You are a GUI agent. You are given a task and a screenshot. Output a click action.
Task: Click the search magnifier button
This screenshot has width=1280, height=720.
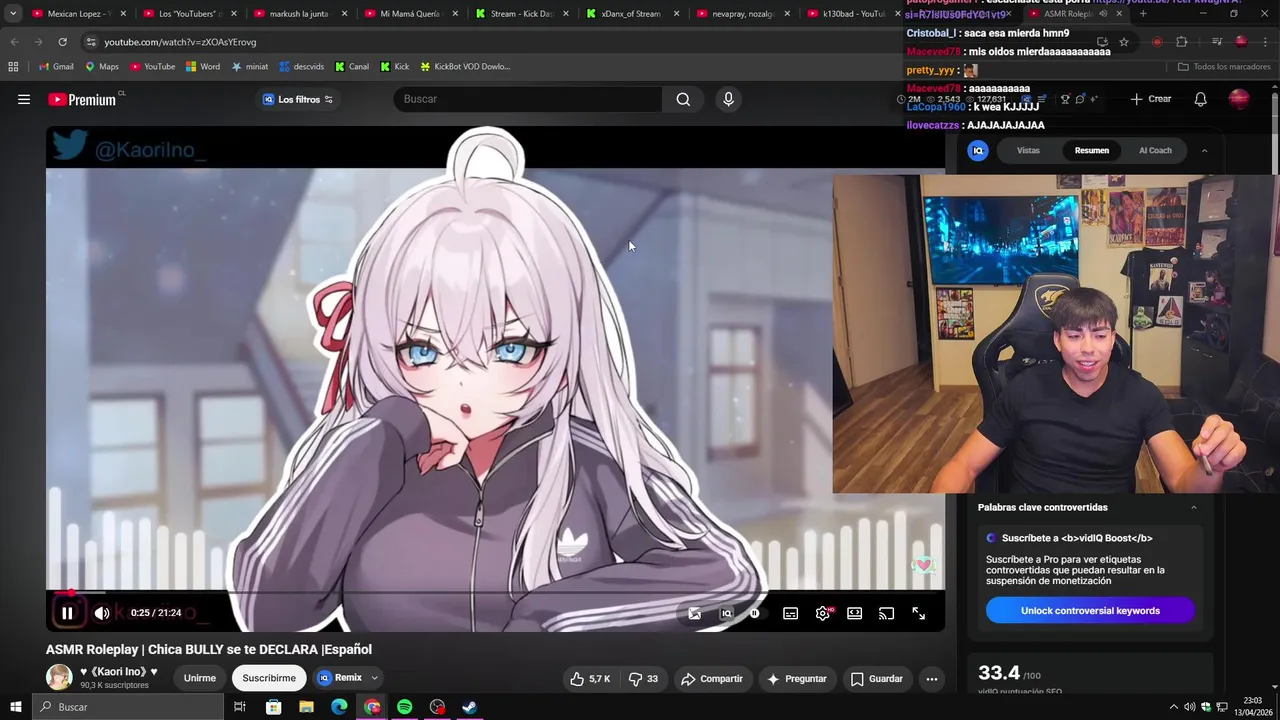(x=683, y=99)
